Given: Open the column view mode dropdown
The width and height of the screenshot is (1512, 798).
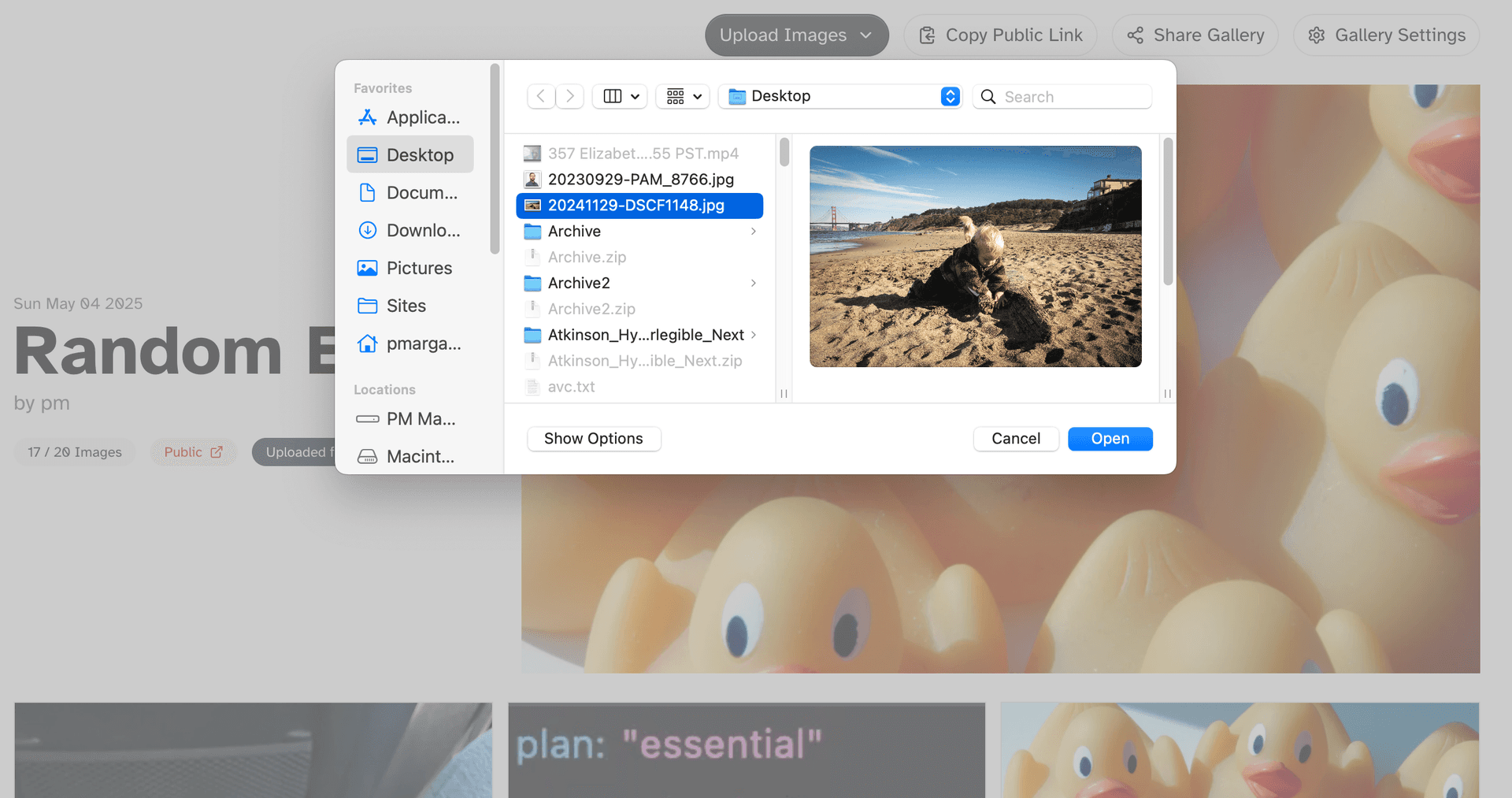Looking at the screenshot, I should [x=620, y=96].
